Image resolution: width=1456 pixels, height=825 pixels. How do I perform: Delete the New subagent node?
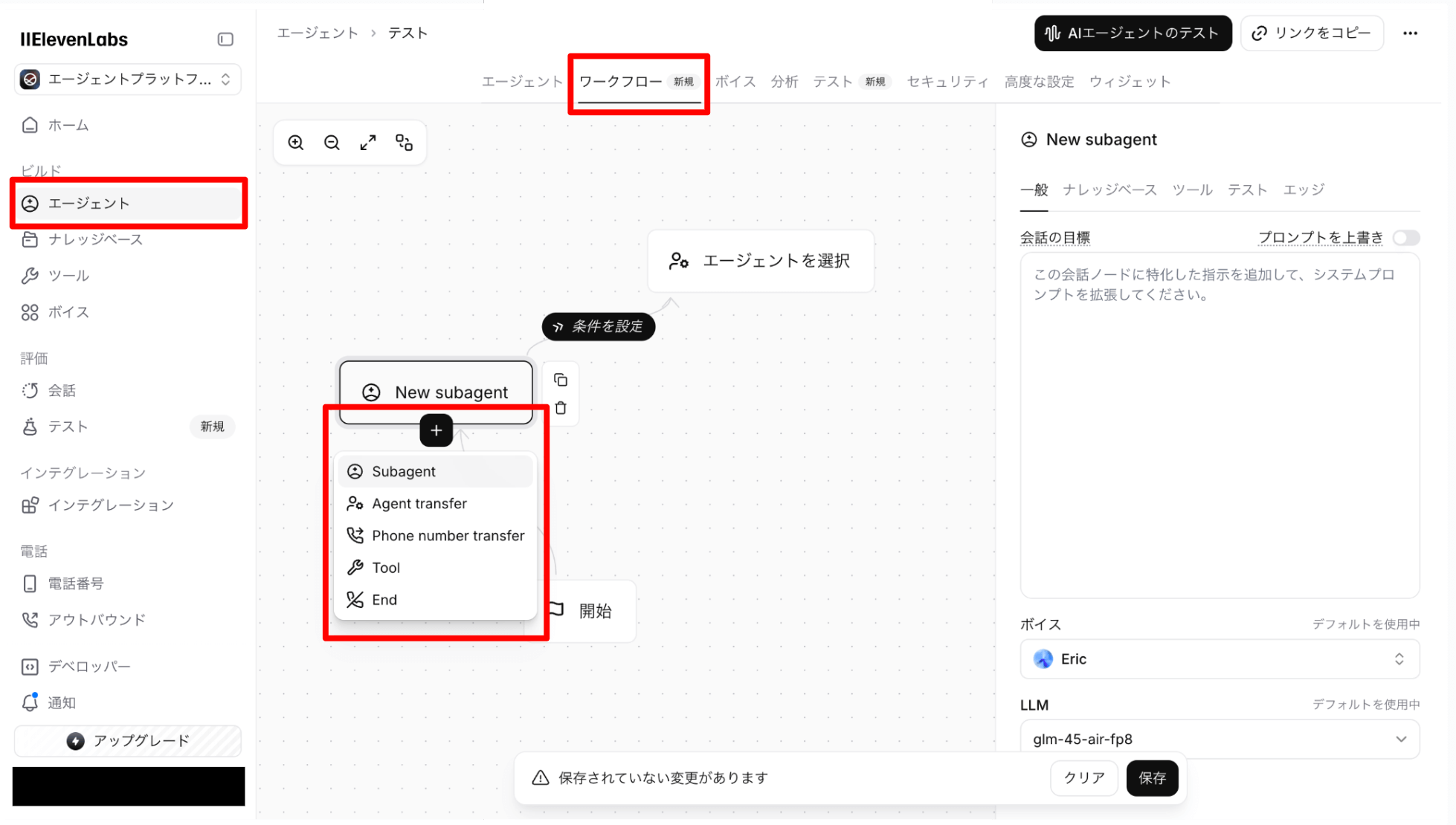[561, 408]
